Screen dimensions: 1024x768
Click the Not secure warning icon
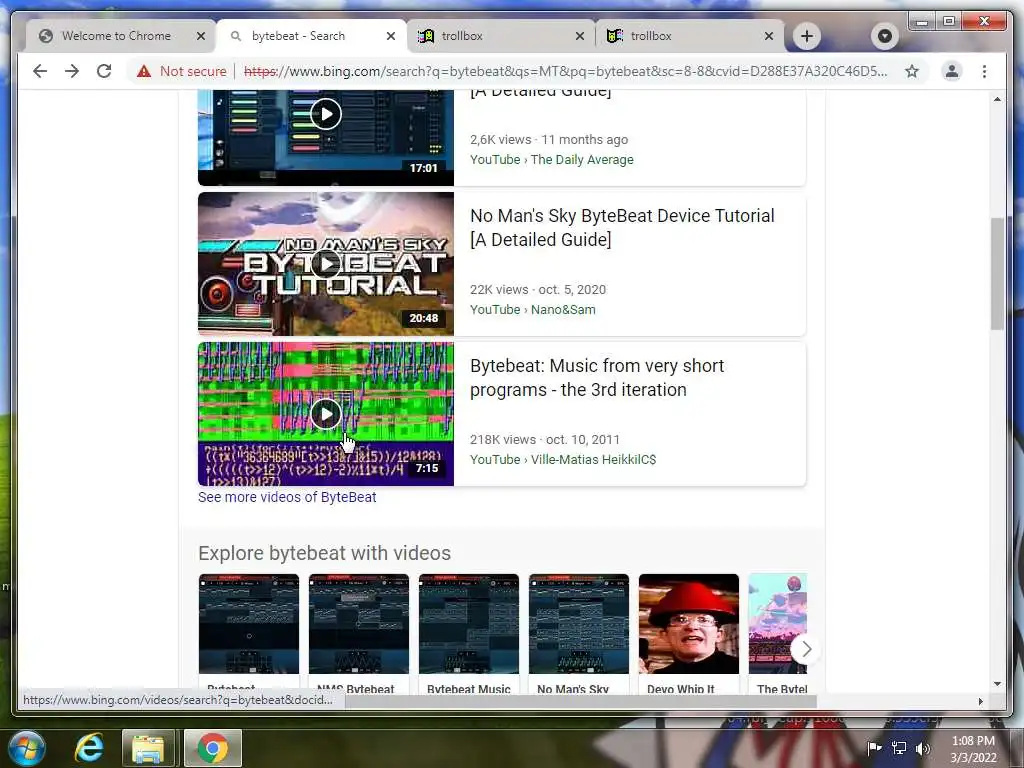pos(144,71)
